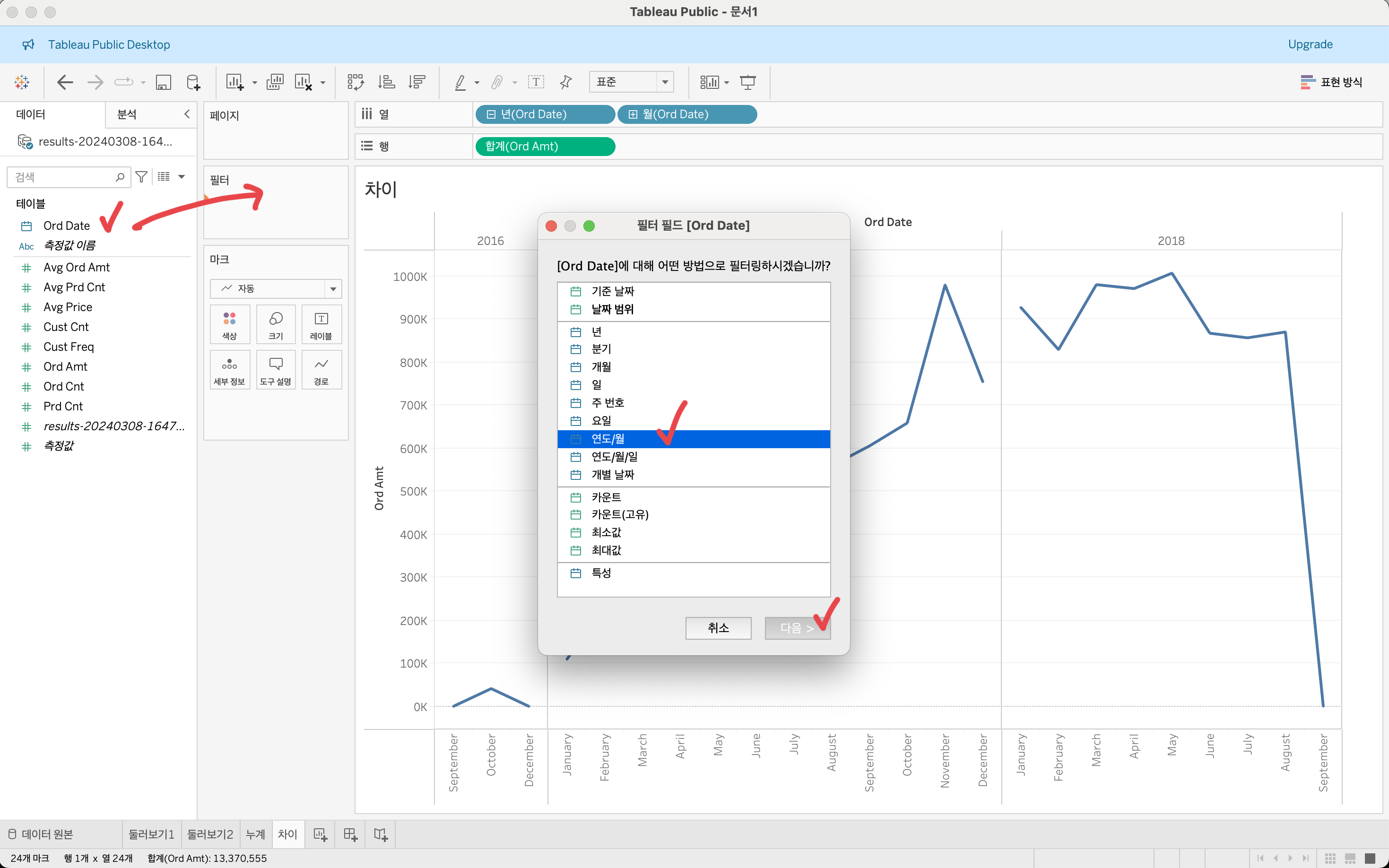
Task: Open the Show Me (표현 방식) panel
Action: coord(1331,82)
